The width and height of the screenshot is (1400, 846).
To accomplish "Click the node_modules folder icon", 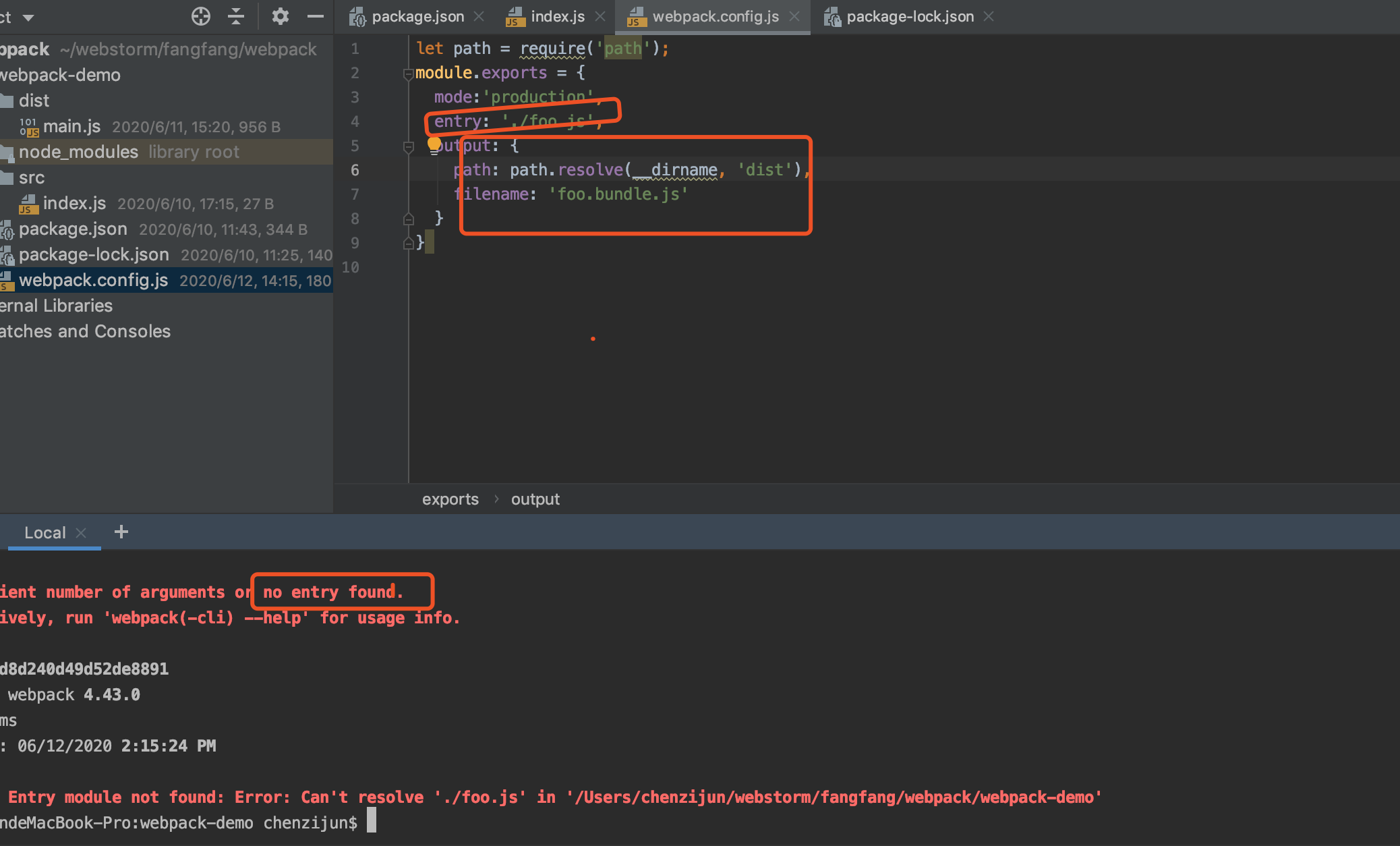I will tap(7, 152).
